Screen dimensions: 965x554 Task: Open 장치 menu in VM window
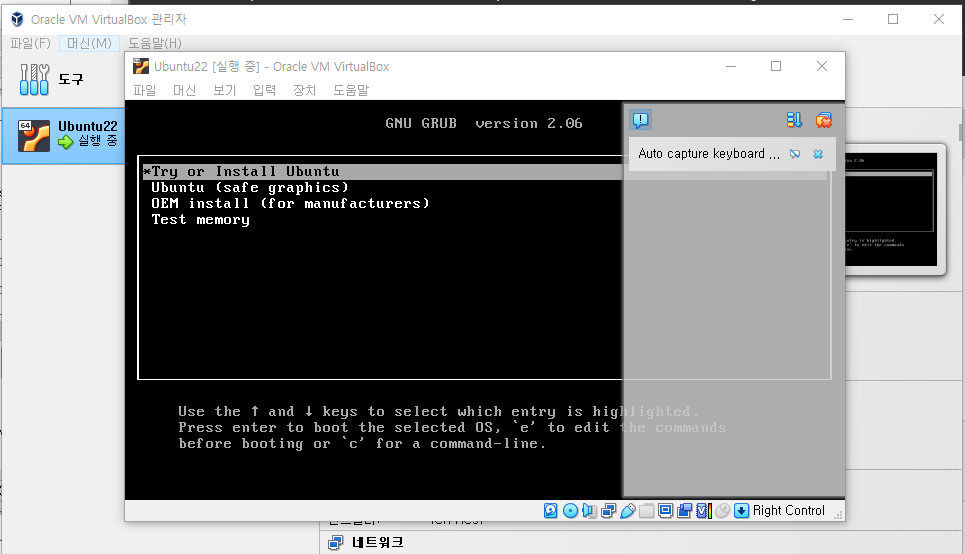click(x=305, y=90)
